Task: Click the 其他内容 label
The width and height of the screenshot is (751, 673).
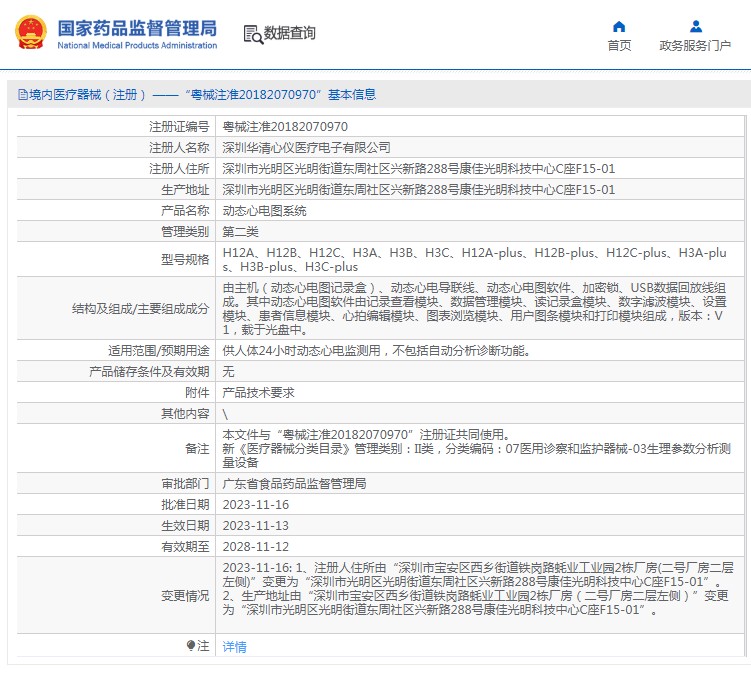Action: [x=185, y=414]
